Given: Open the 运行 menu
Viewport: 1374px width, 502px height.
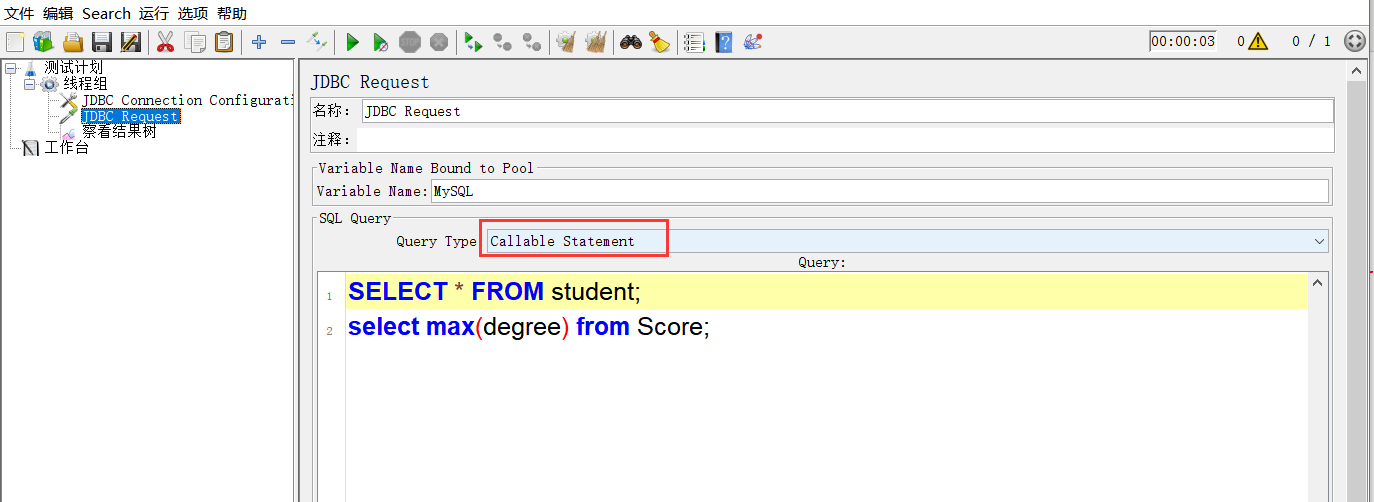Looking at the screenshot, I should coord(154,13).
